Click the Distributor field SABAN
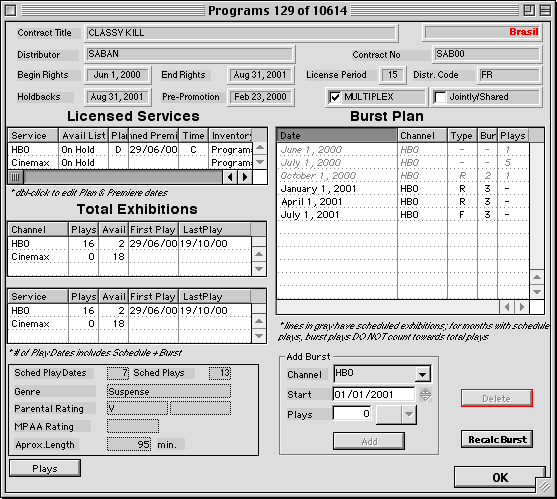 pyautogui.click(x=190, y=54)
